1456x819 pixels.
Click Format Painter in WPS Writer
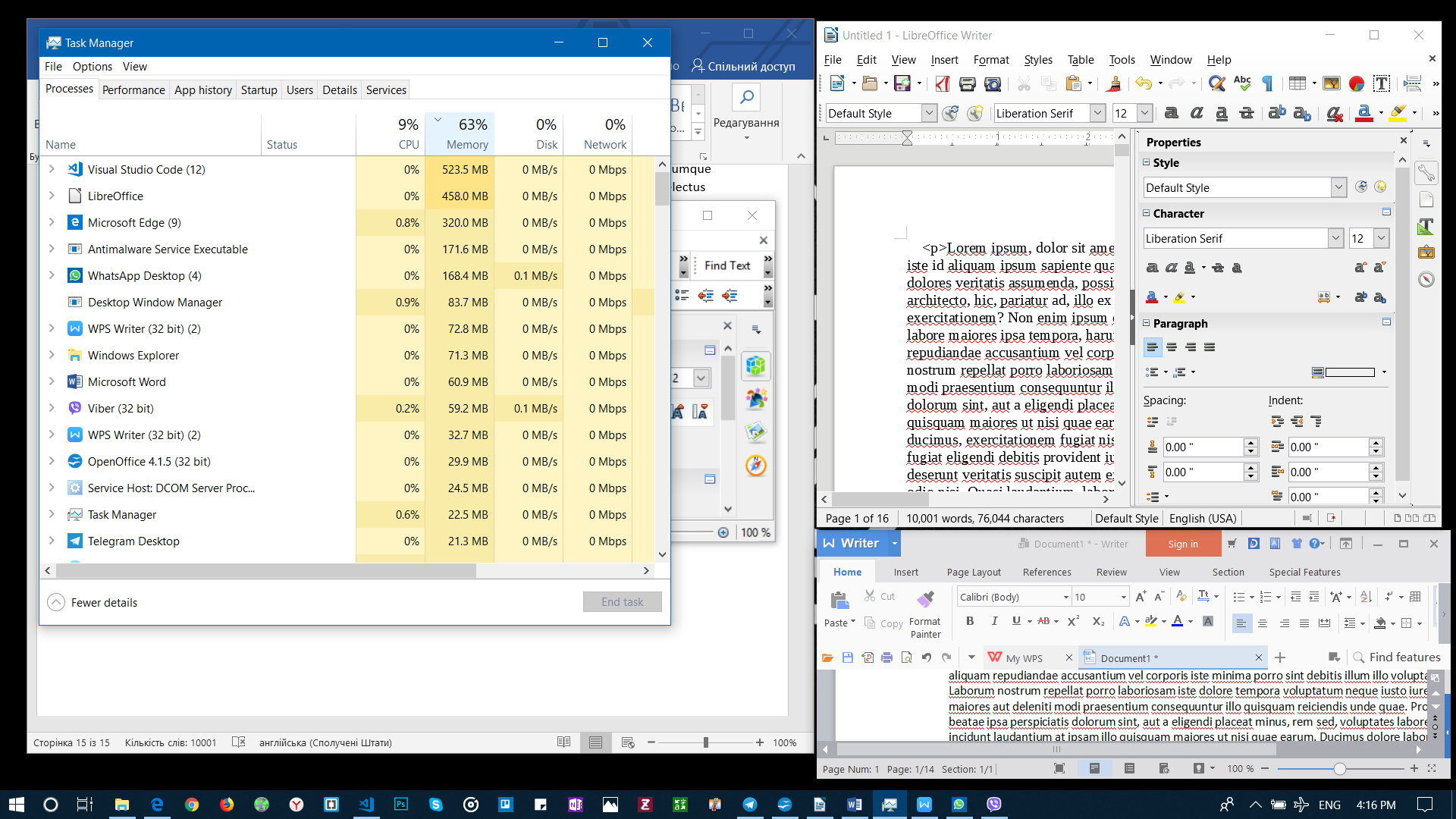pos(925,613)
